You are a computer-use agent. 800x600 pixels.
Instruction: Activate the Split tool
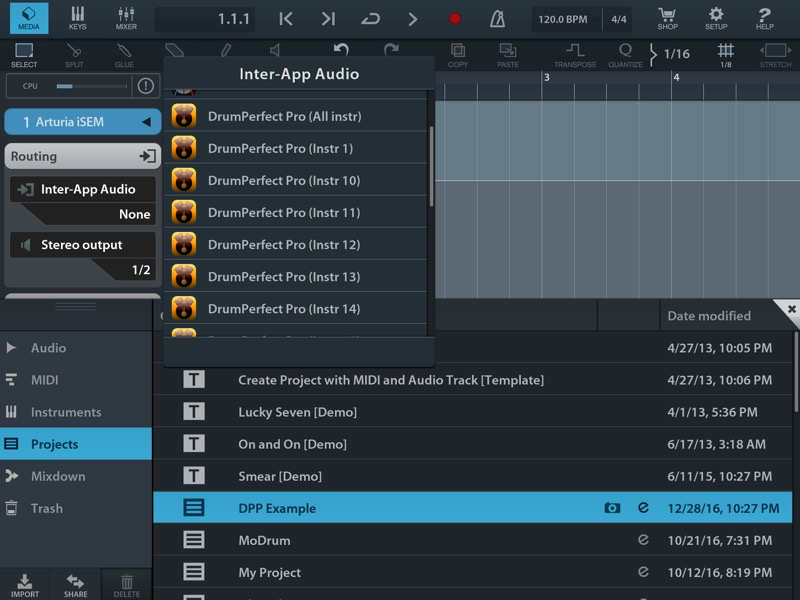tap(74, 55)
